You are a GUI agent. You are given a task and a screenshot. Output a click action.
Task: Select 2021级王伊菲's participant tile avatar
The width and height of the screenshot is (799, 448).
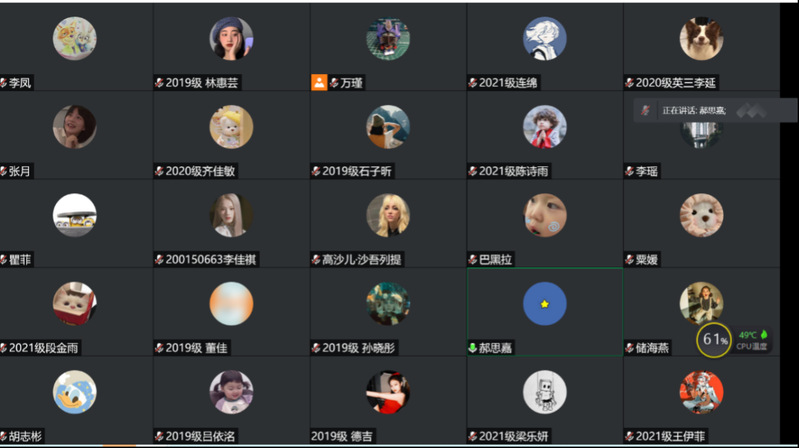[x=701, y=392]
